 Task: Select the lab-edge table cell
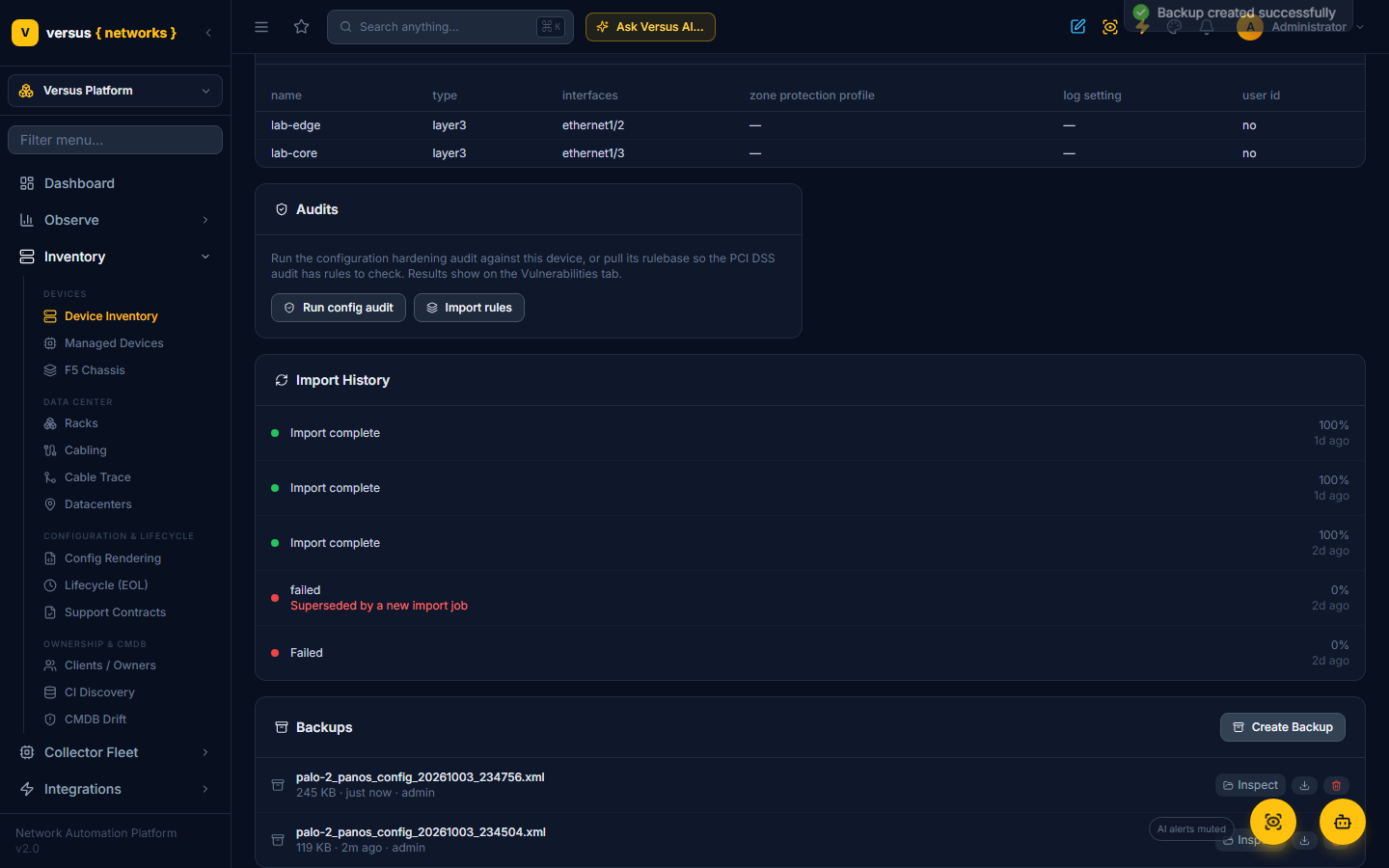295,125
